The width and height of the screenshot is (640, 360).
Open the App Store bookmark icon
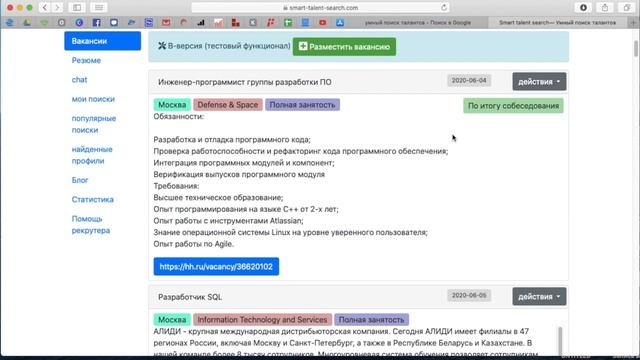340,23
